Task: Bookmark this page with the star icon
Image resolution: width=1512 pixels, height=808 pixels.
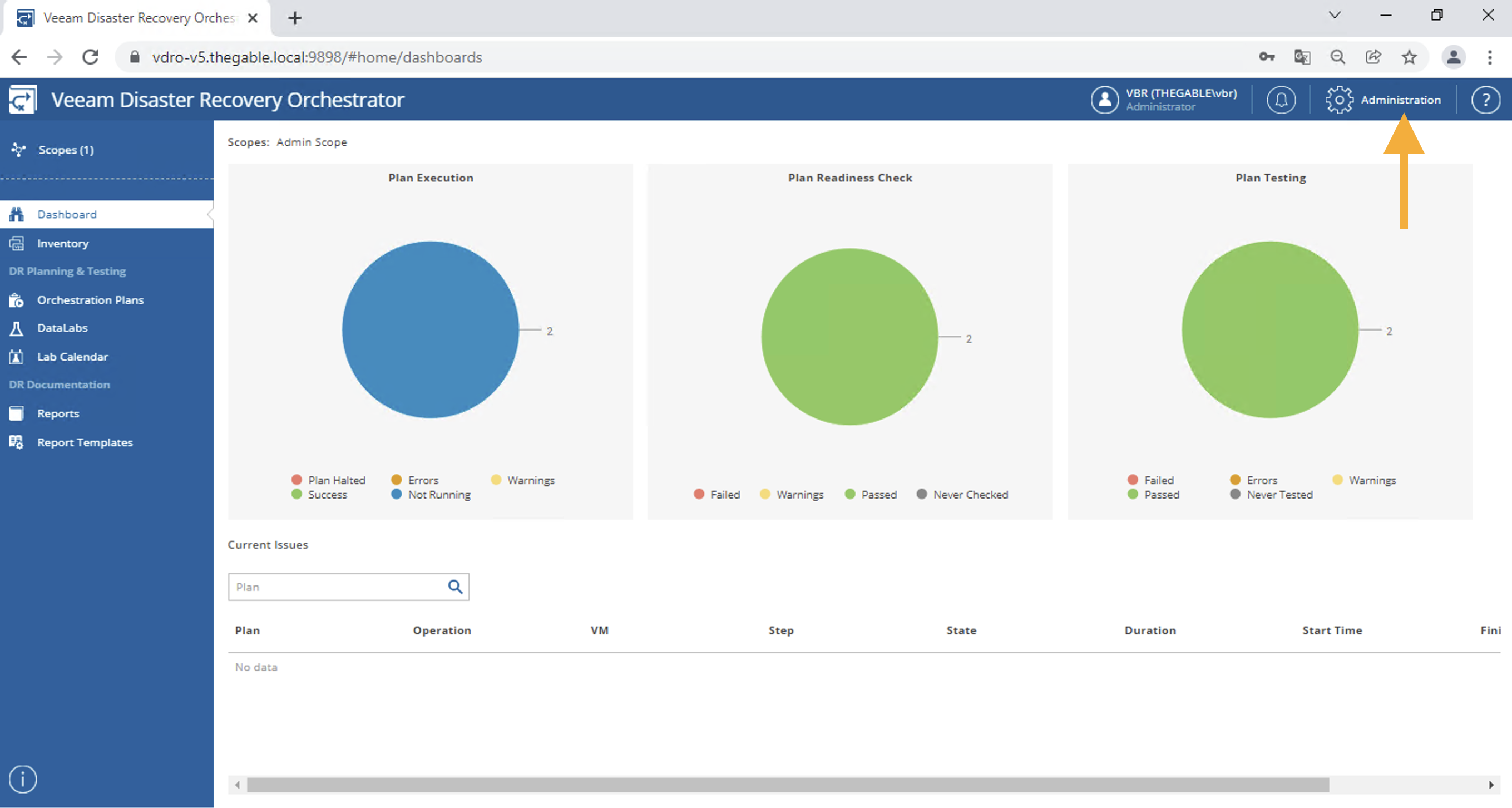Action: pos(1409,57)
